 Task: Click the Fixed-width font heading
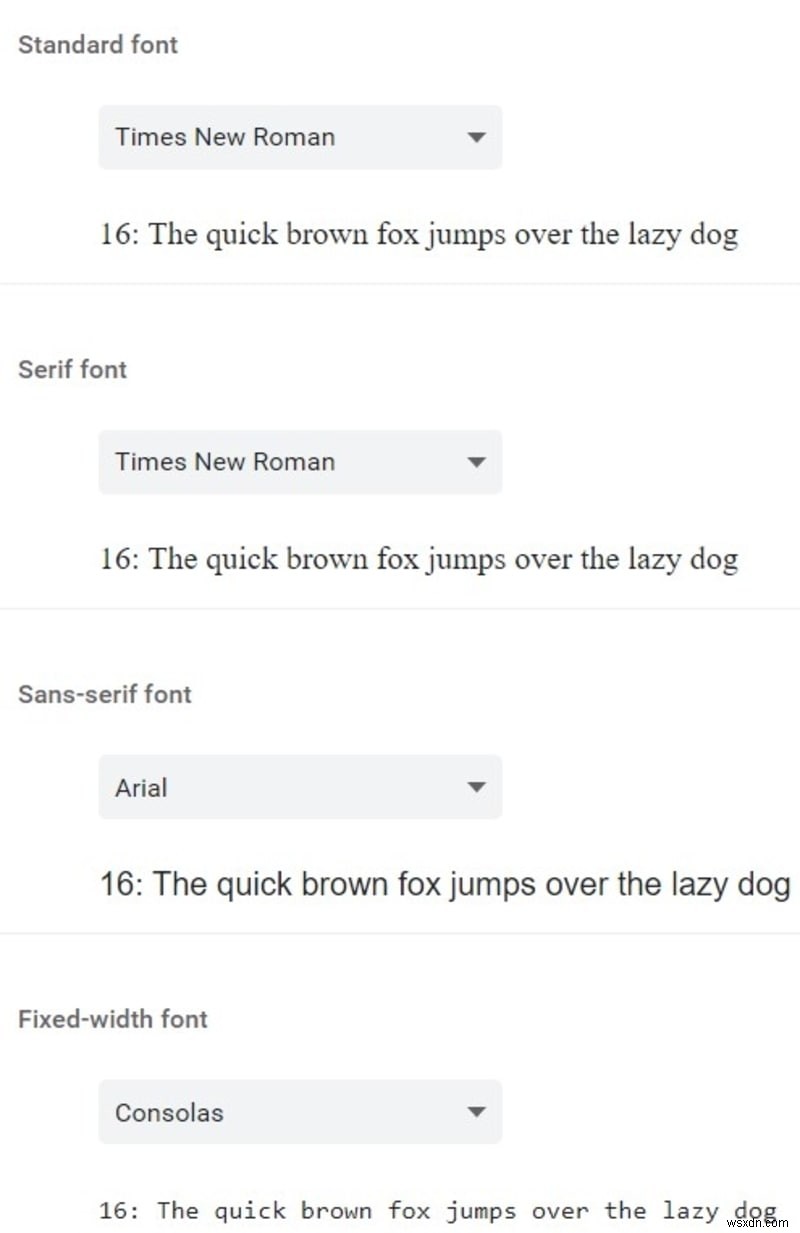click(113, 1020)
